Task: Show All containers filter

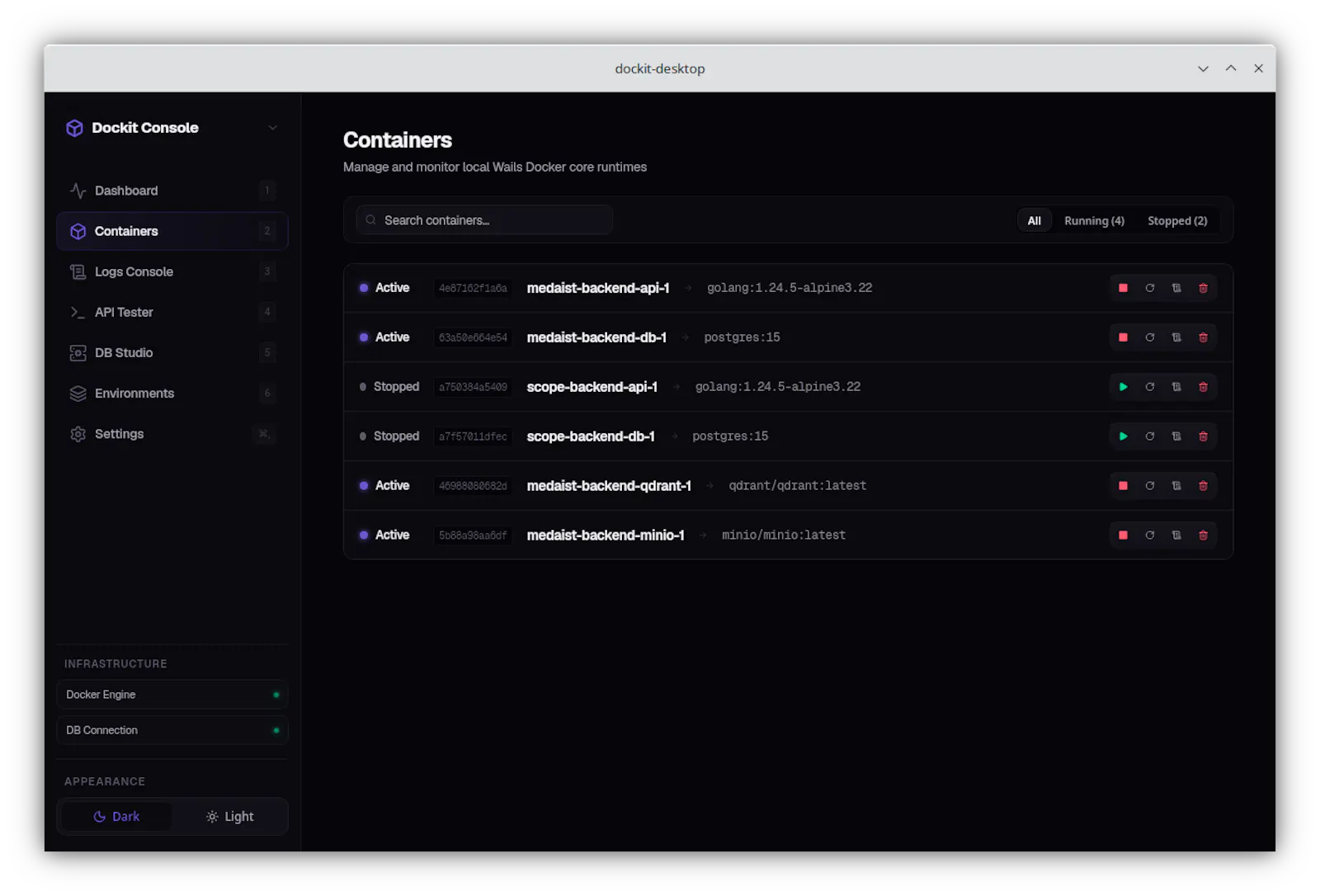Action: click(x=1034, y=221)
